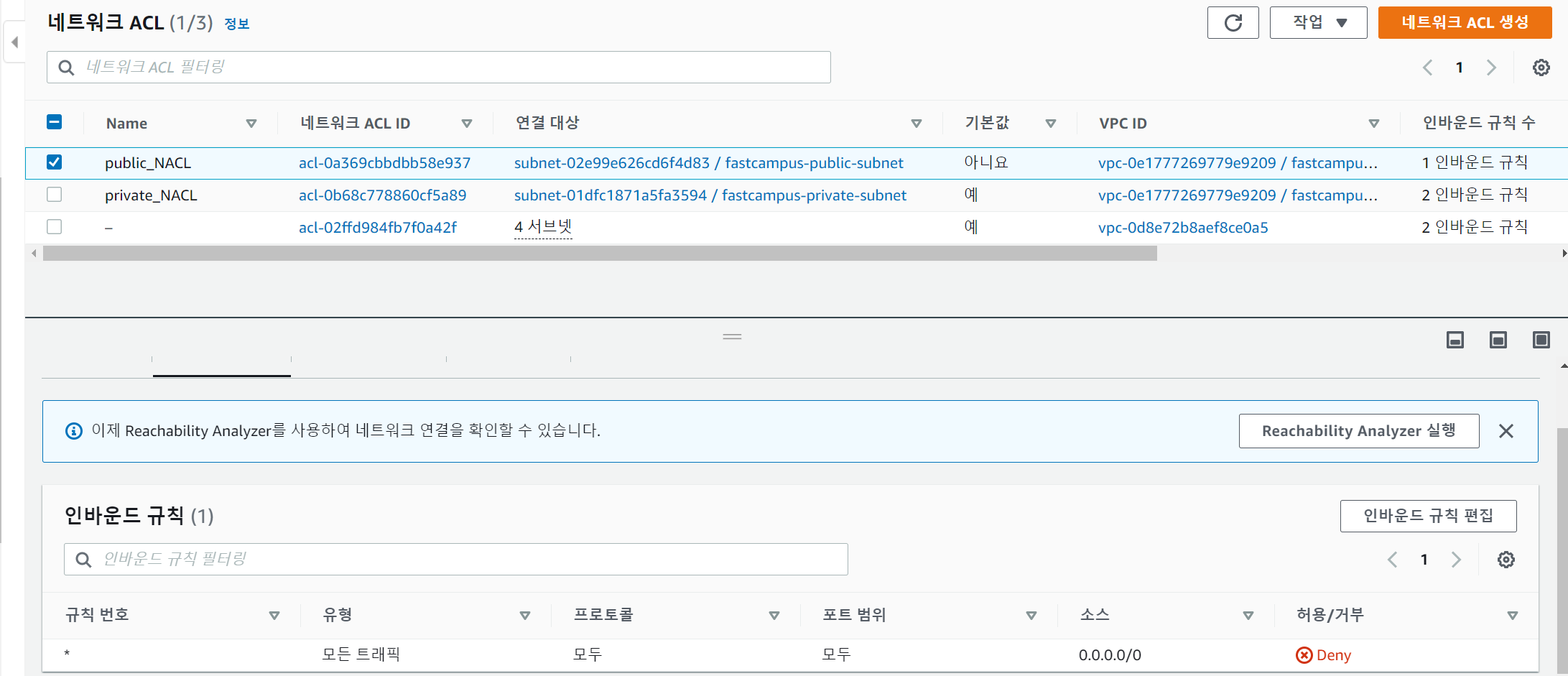Go to previous page of network ACLs
The width and height of the screenshot is (1568, 676).
[x=1427, y=68]
